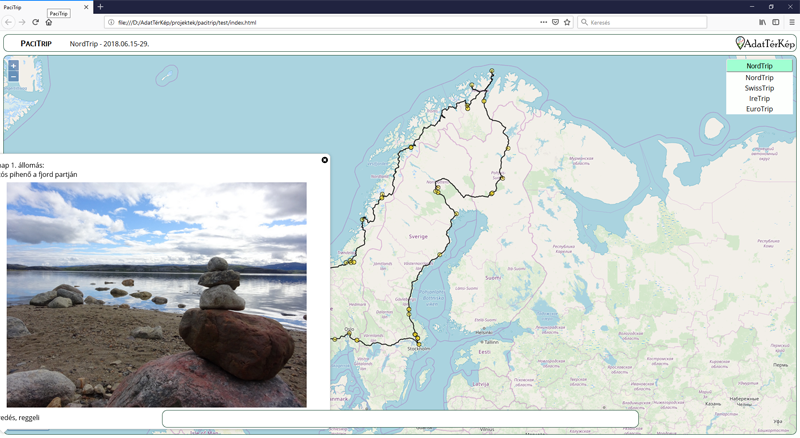This screenshot has height=438, width=800.
Task: Open the stacked stones photo
Action: point(157,295)
